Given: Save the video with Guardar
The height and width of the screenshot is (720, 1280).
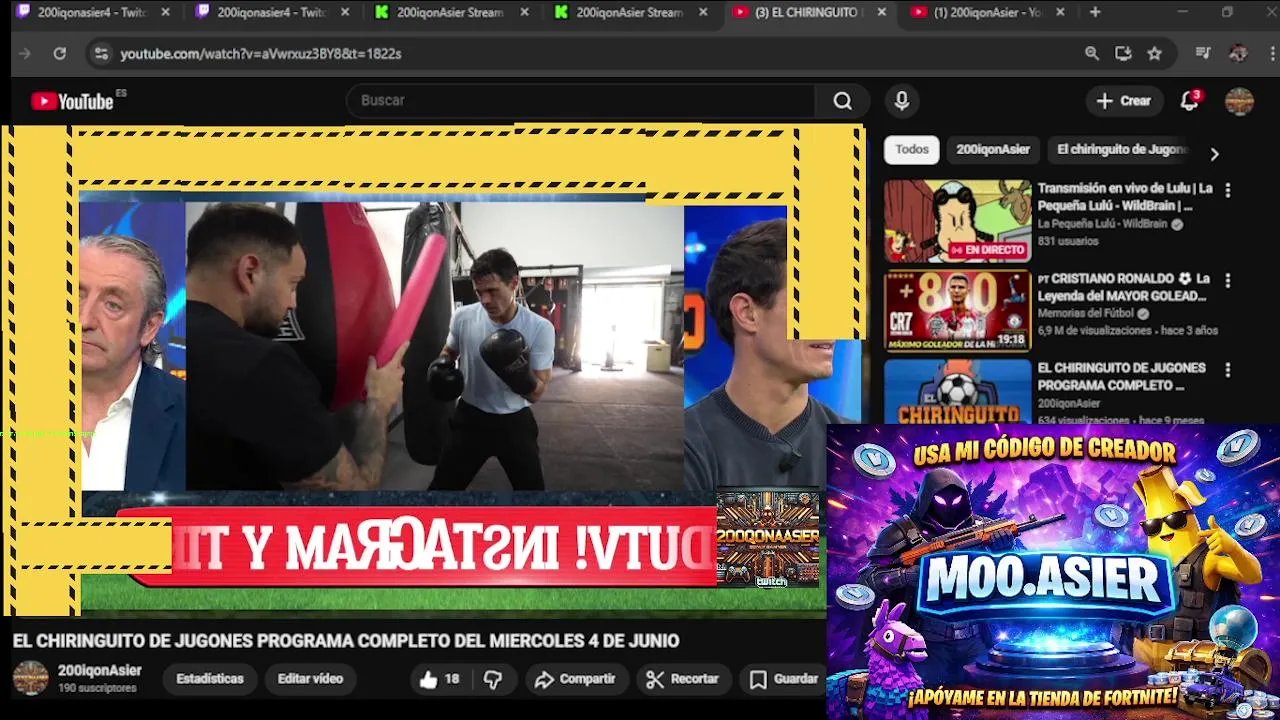Looking at the screenshot, I should [785, 679].
